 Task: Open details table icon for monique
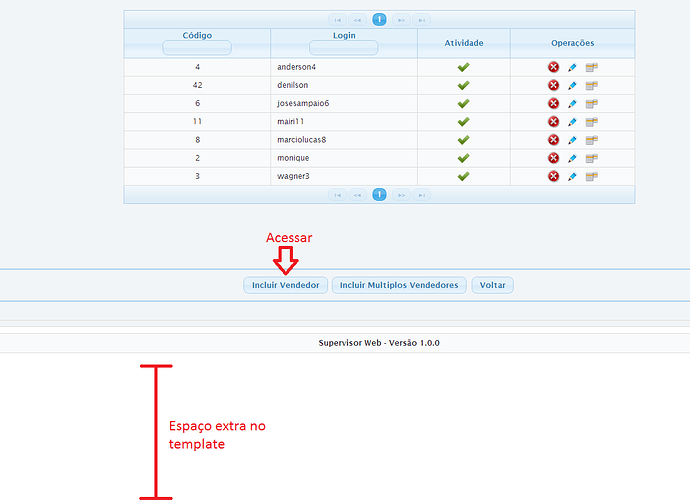pos(591,158)
